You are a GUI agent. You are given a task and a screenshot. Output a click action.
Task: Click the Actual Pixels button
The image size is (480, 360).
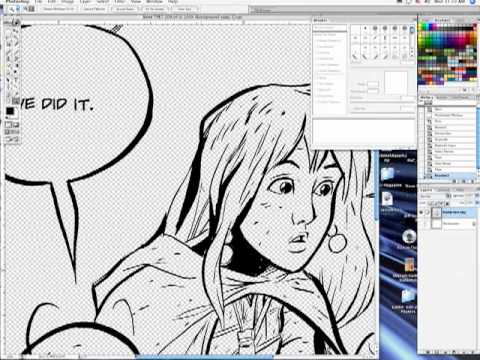(125, 9)
